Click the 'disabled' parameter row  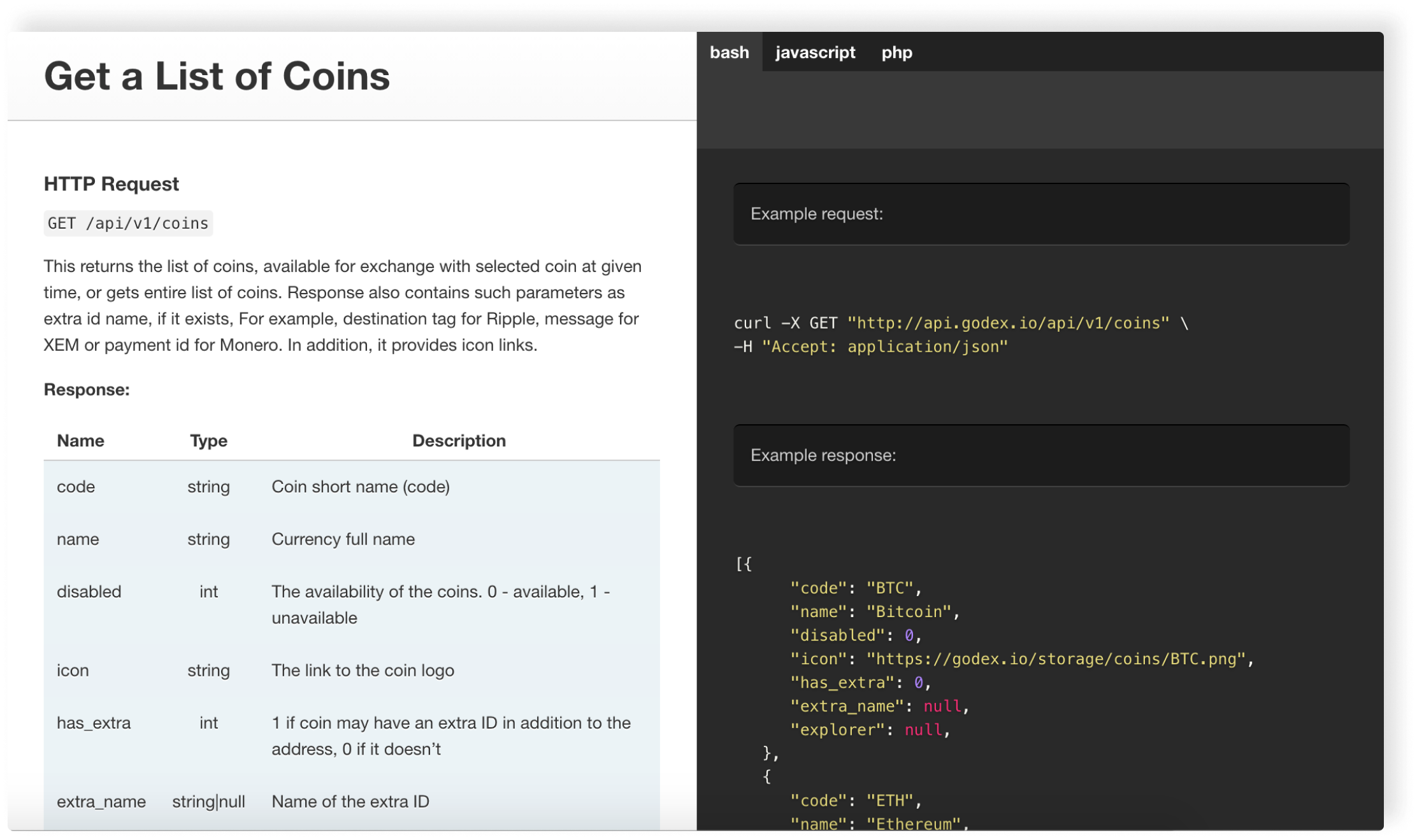point(89,592)
